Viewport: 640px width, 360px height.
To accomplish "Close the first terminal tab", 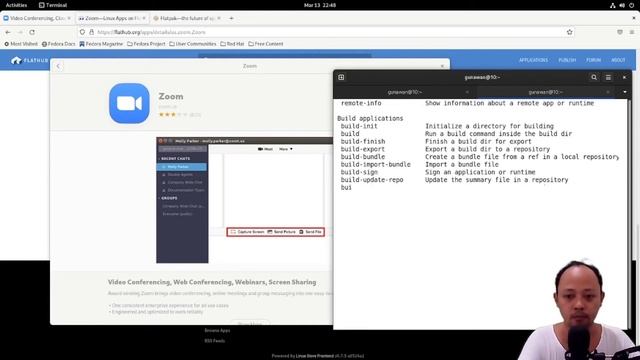I will [x=467, y=92].
